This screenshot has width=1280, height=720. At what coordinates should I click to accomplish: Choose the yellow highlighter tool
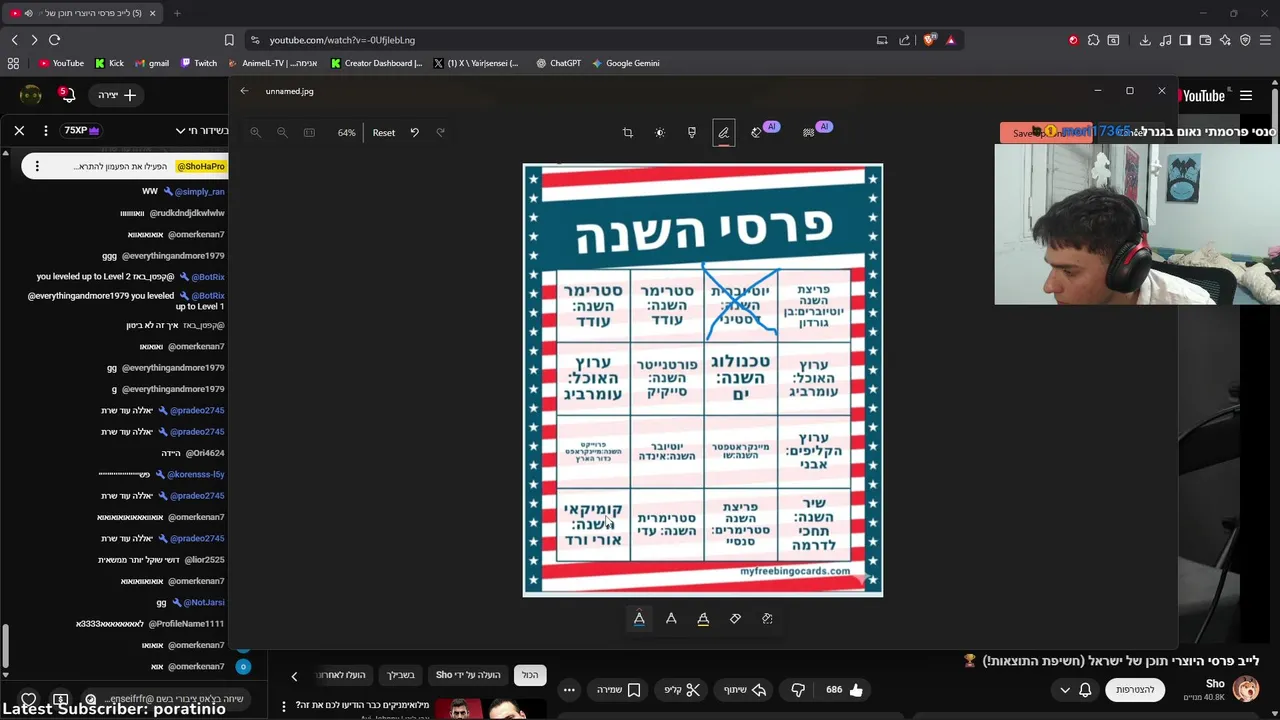tap(703, 619)
